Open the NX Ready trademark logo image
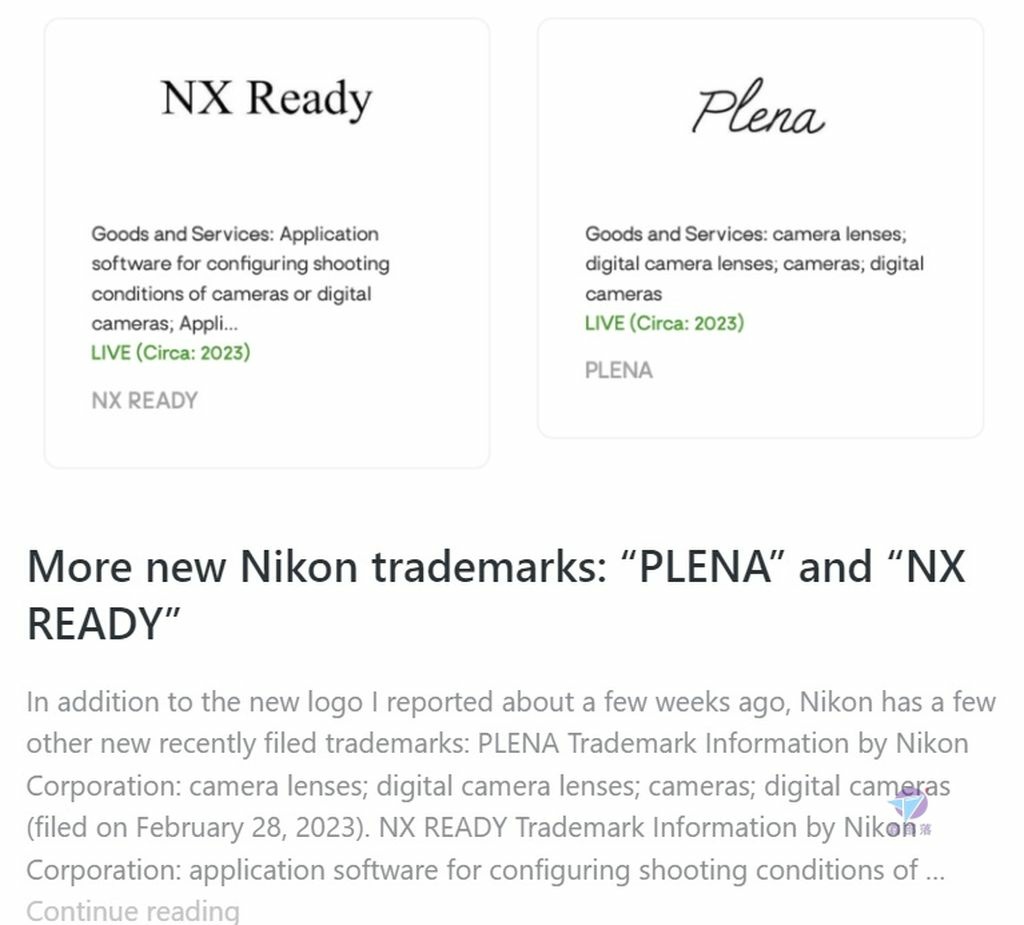Viewport: 1024px width, 925px height. [266, 99]
